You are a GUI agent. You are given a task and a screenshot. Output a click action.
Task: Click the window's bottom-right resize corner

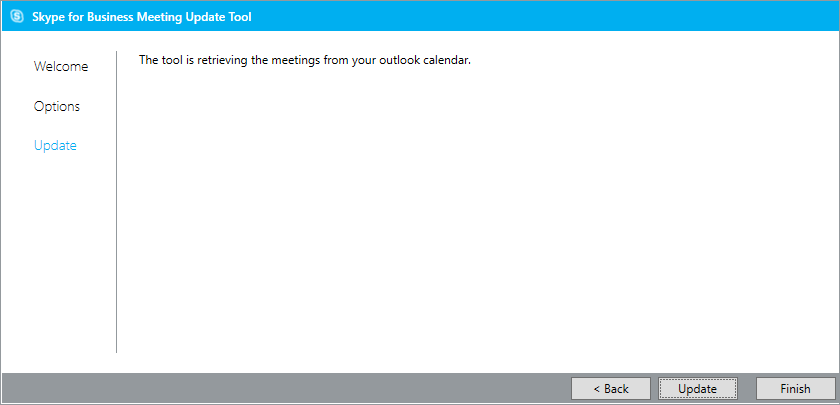tap(837, 402)
